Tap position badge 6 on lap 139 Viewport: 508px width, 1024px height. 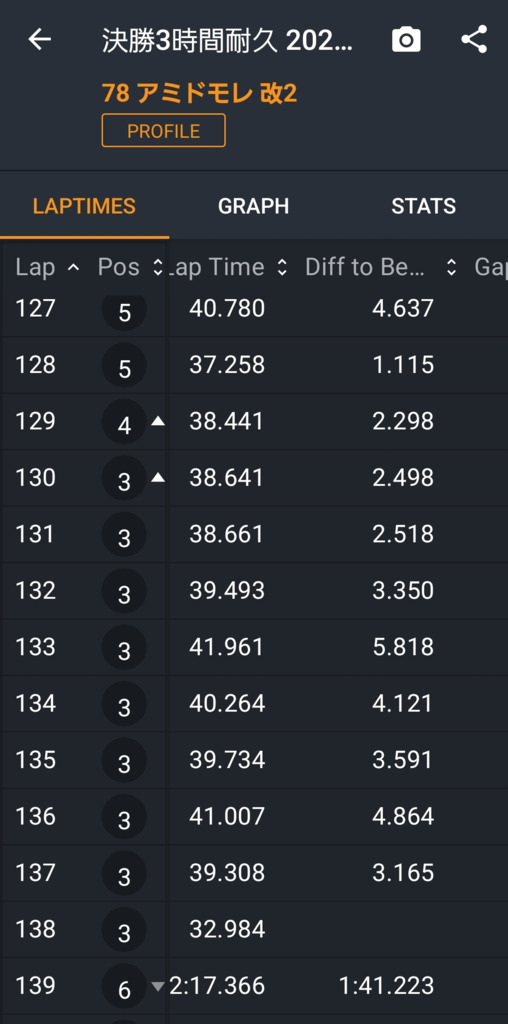tap(124, 987)
